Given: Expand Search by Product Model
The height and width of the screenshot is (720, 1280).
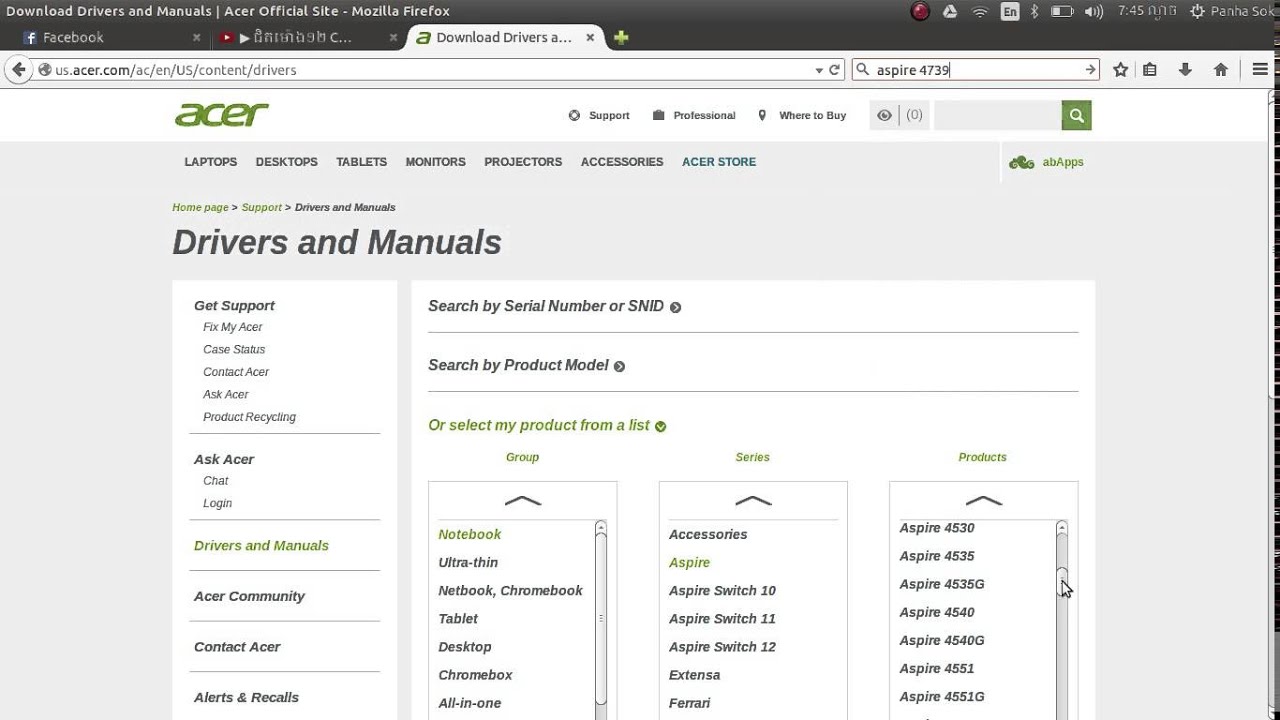Looking at the screenshot, I should click(x=619, y=366).
